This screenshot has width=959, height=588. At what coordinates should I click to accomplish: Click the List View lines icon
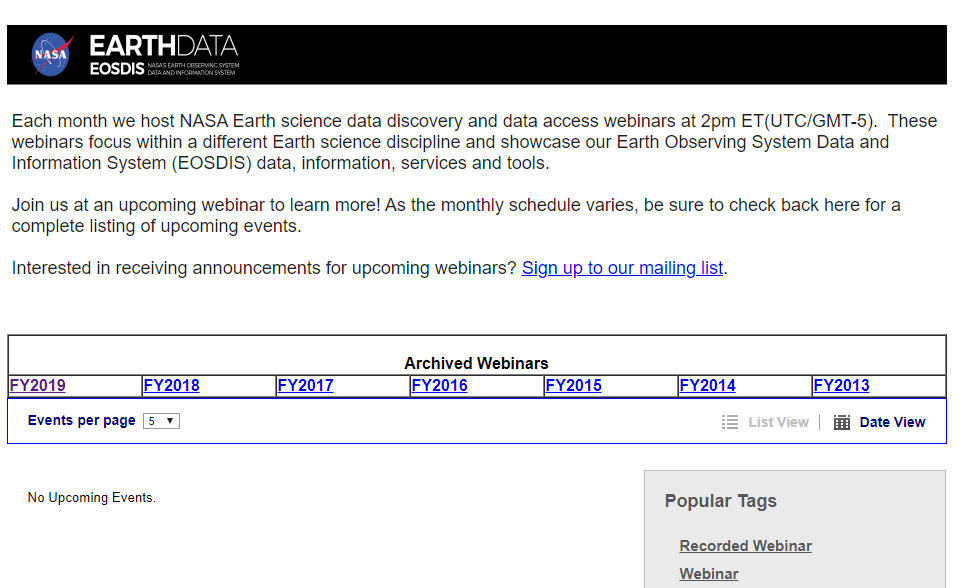(730, 422)
